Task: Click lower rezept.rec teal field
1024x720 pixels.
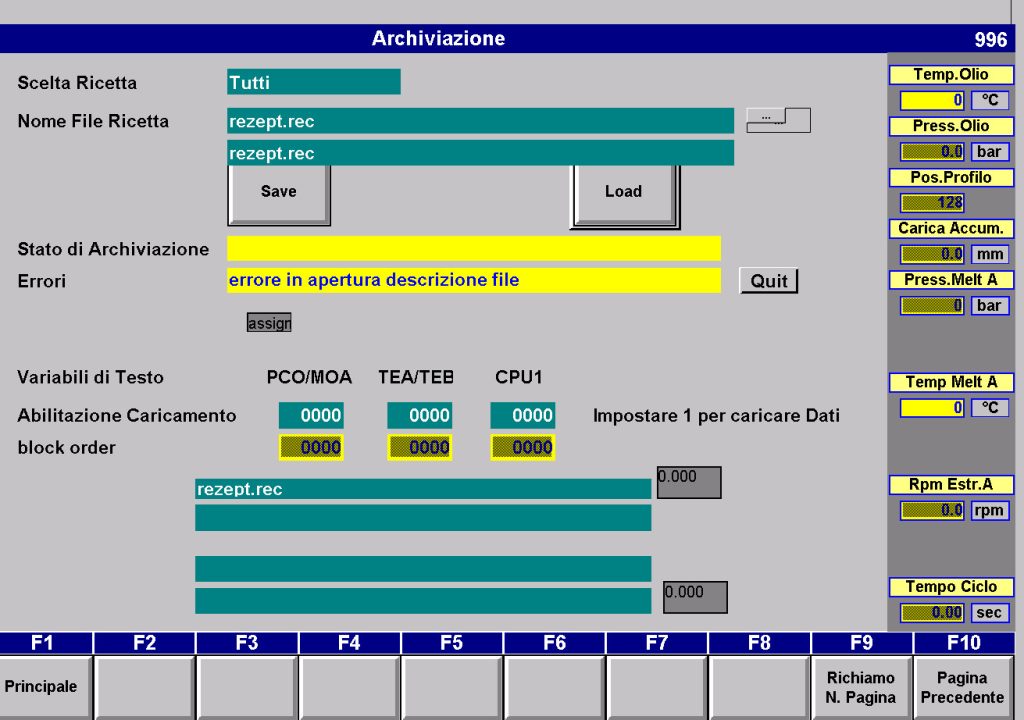Action: click(x=423, y=489)
